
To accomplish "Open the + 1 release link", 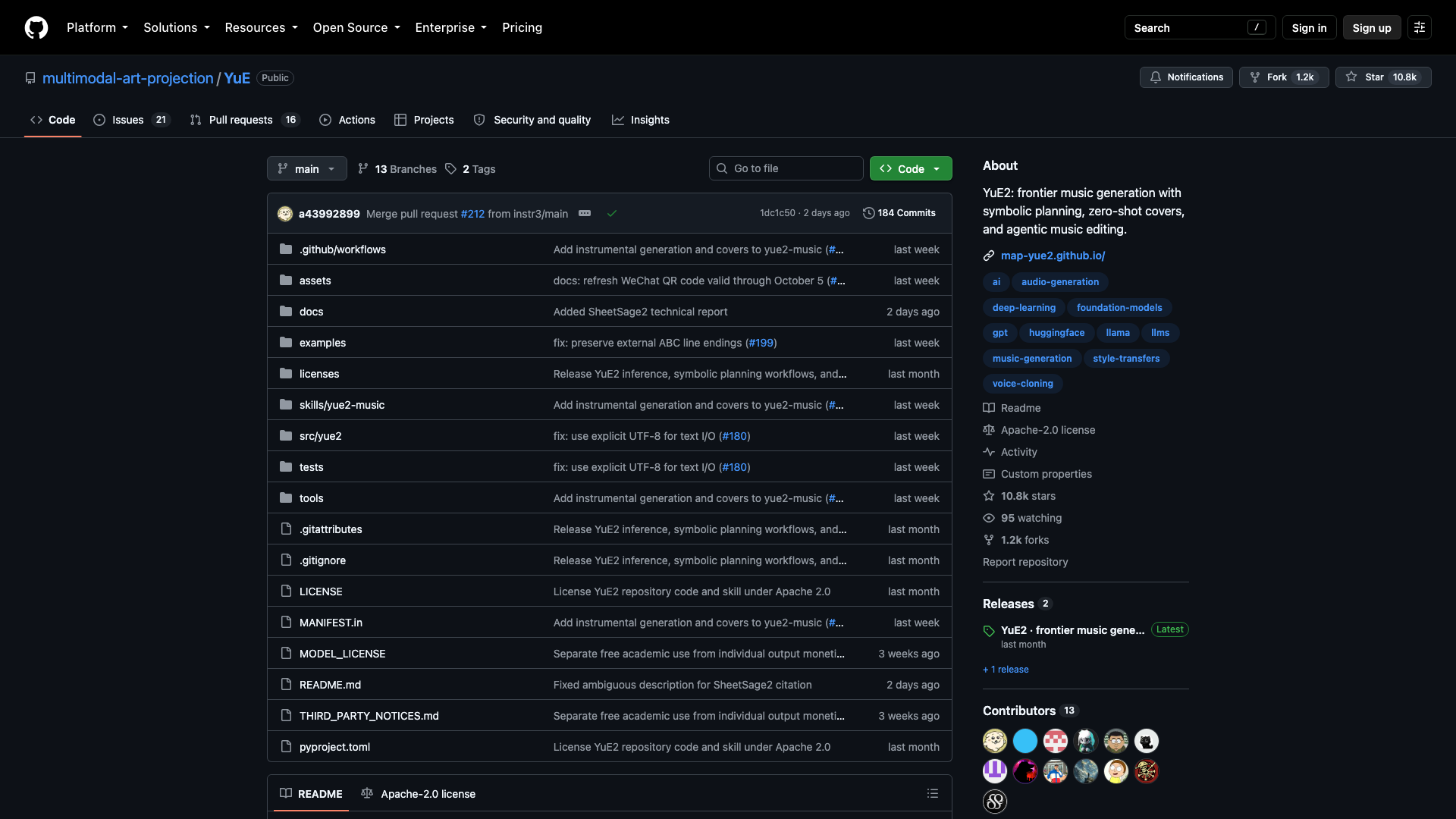I will coord(1006,670).
